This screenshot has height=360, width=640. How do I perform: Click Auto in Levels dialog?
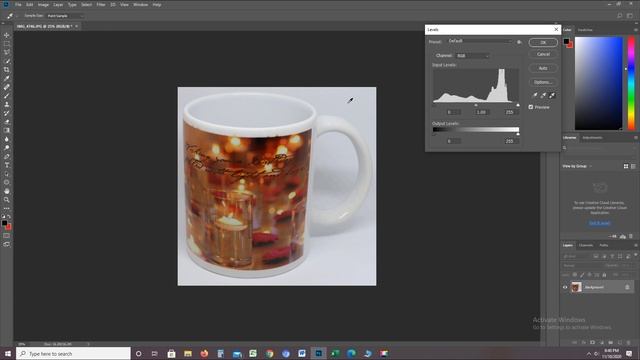tap(543, 68)
